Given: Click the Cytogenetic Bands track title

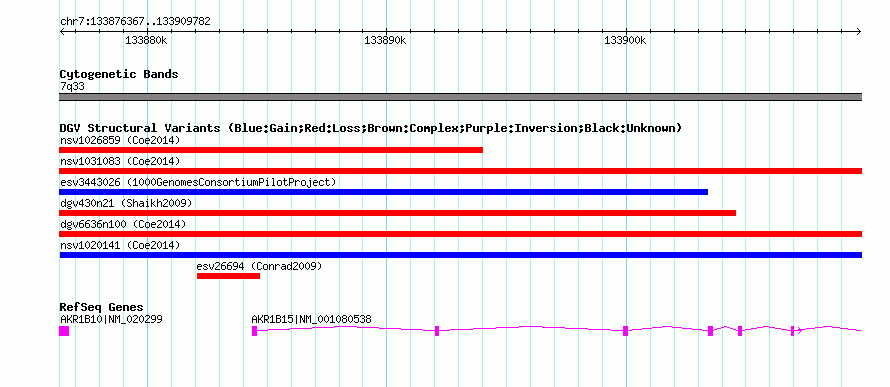Looking at the screenshot, I should point(119,74).
